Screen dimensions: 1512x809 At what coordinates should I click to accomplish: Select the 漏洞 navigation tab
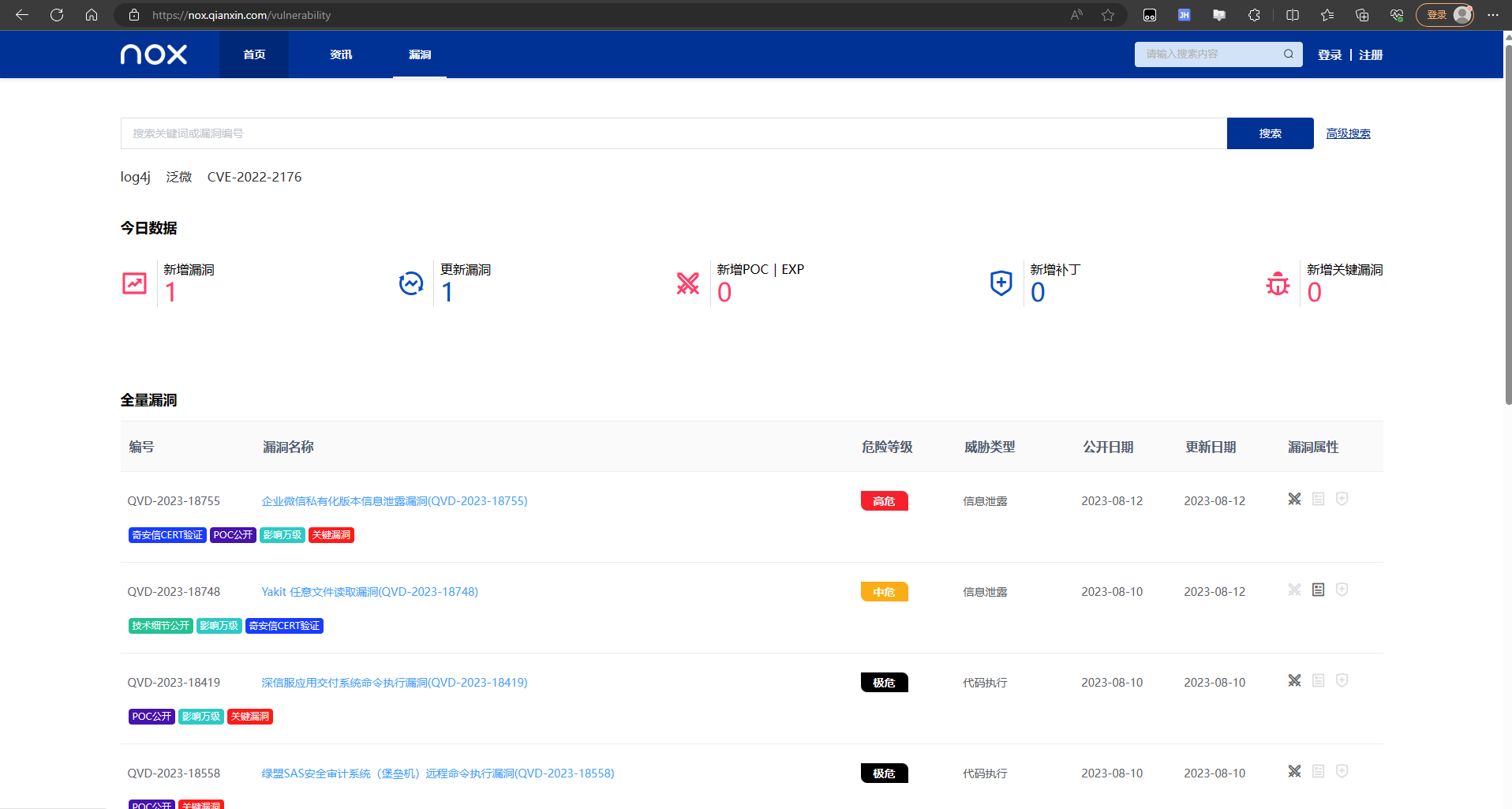420,54
